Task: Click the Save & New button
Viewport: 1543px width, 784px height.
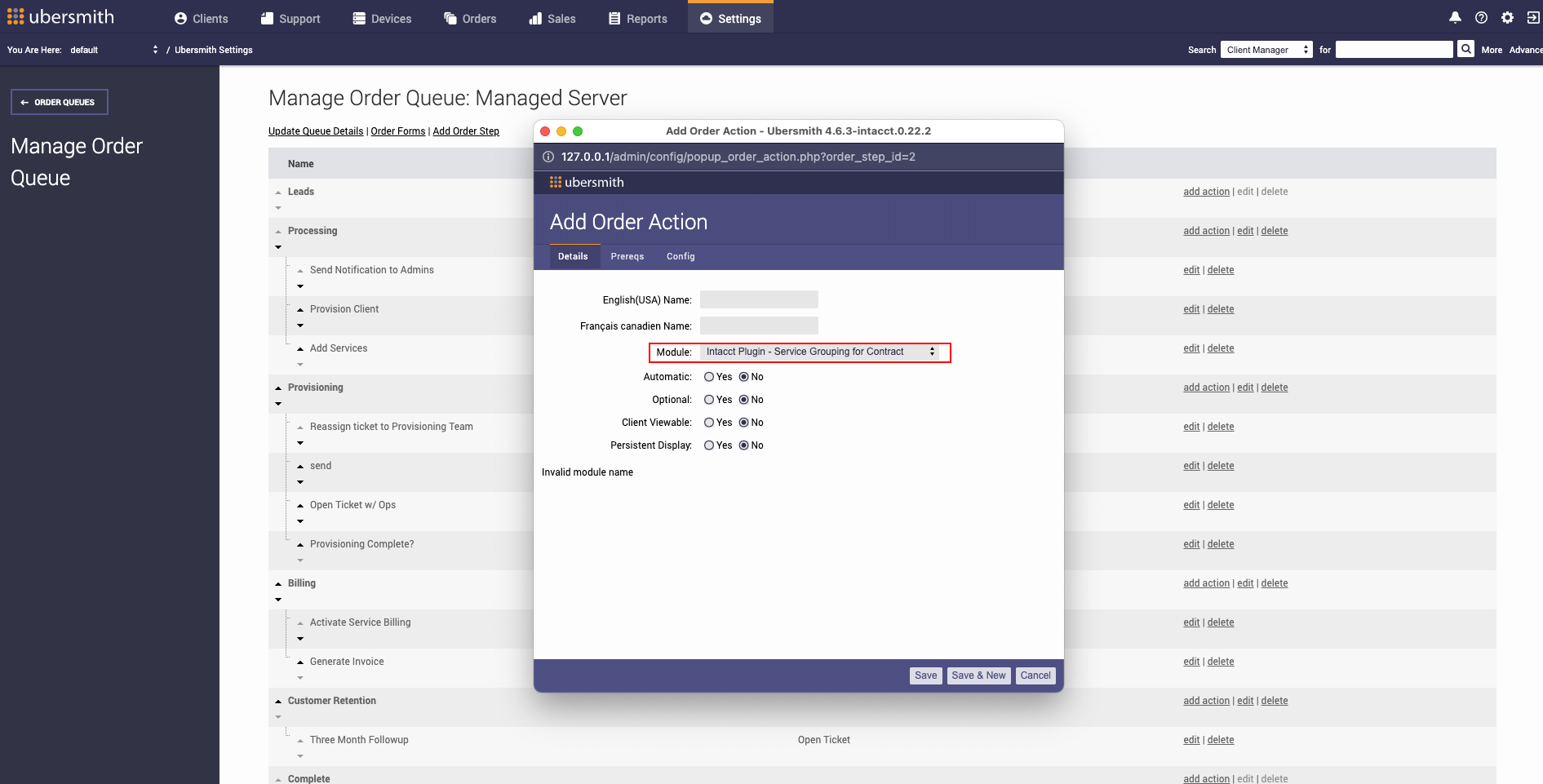Action: click(x=978, y=675)
